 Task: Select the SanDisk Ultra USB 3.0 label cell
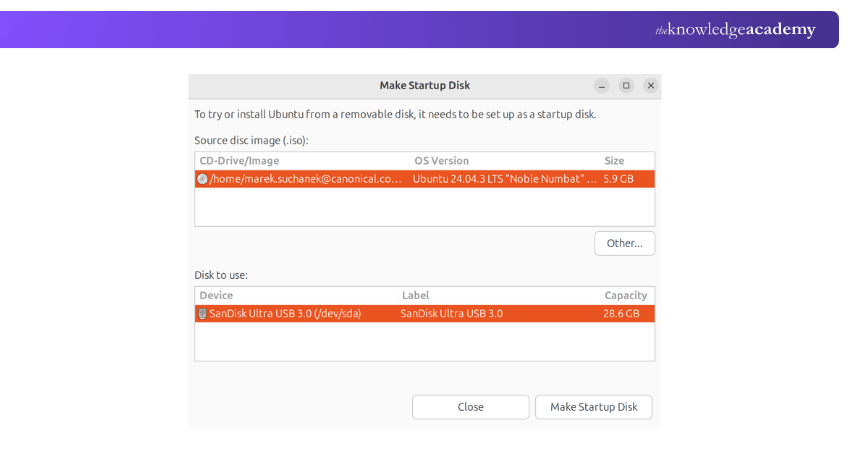pyautogui.click(x=452, y=313)
